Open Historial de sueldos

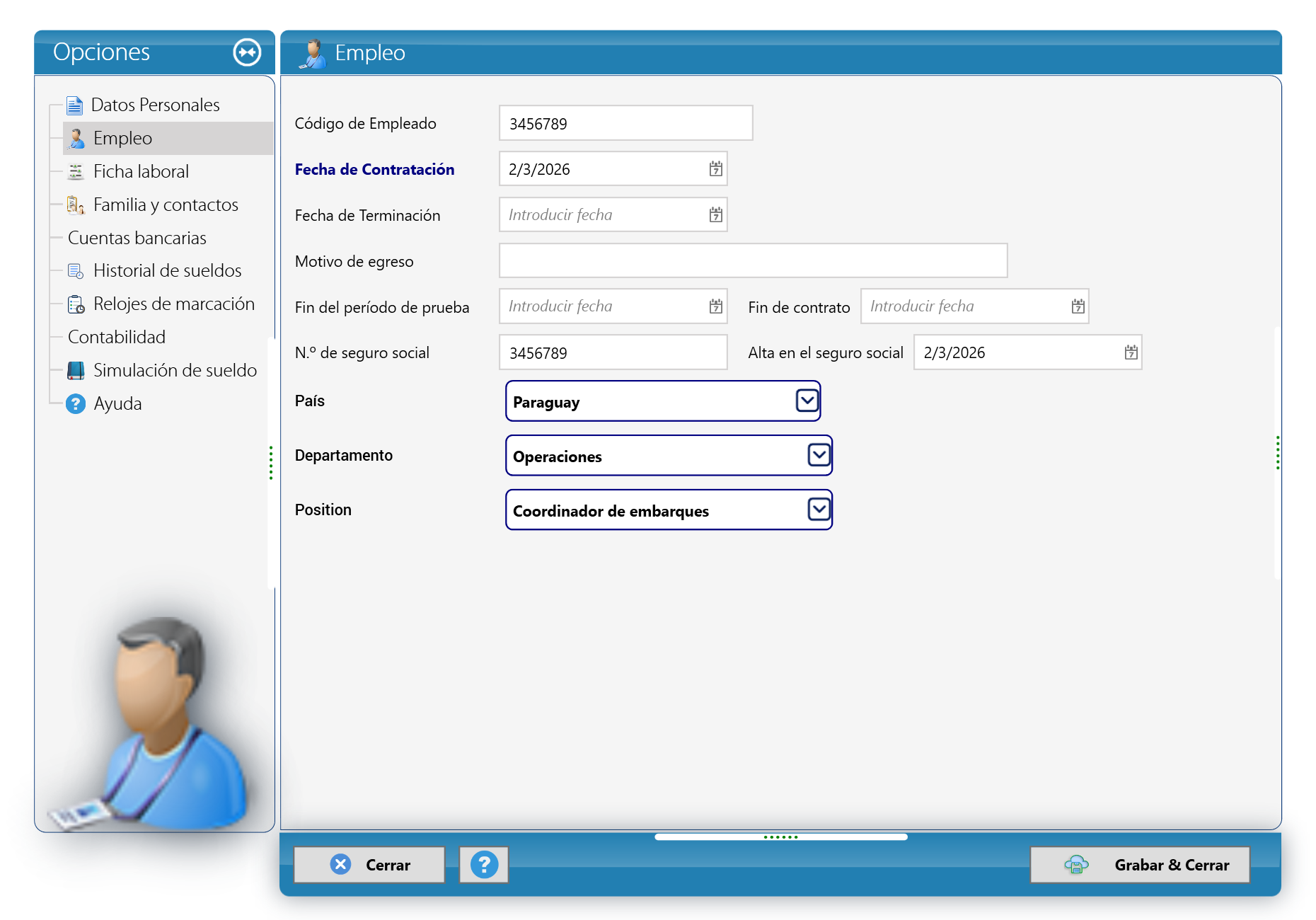(167, 271)
